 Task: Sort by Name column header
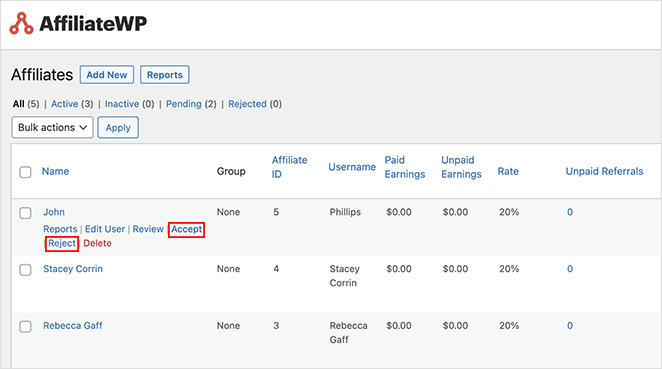click(55, 171)
